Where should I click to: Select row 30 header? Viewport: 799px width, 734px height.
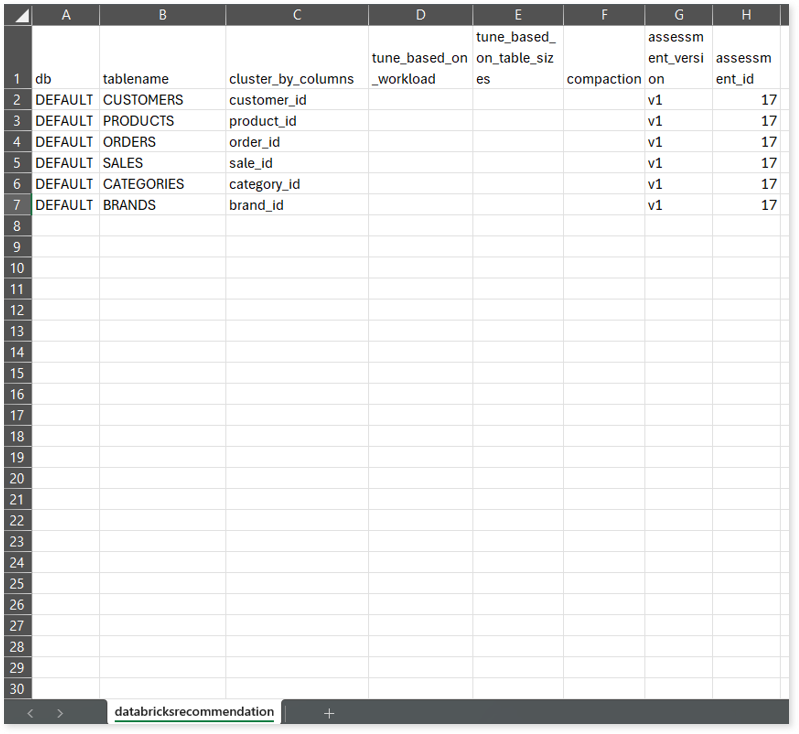click(x=18, y=689)
